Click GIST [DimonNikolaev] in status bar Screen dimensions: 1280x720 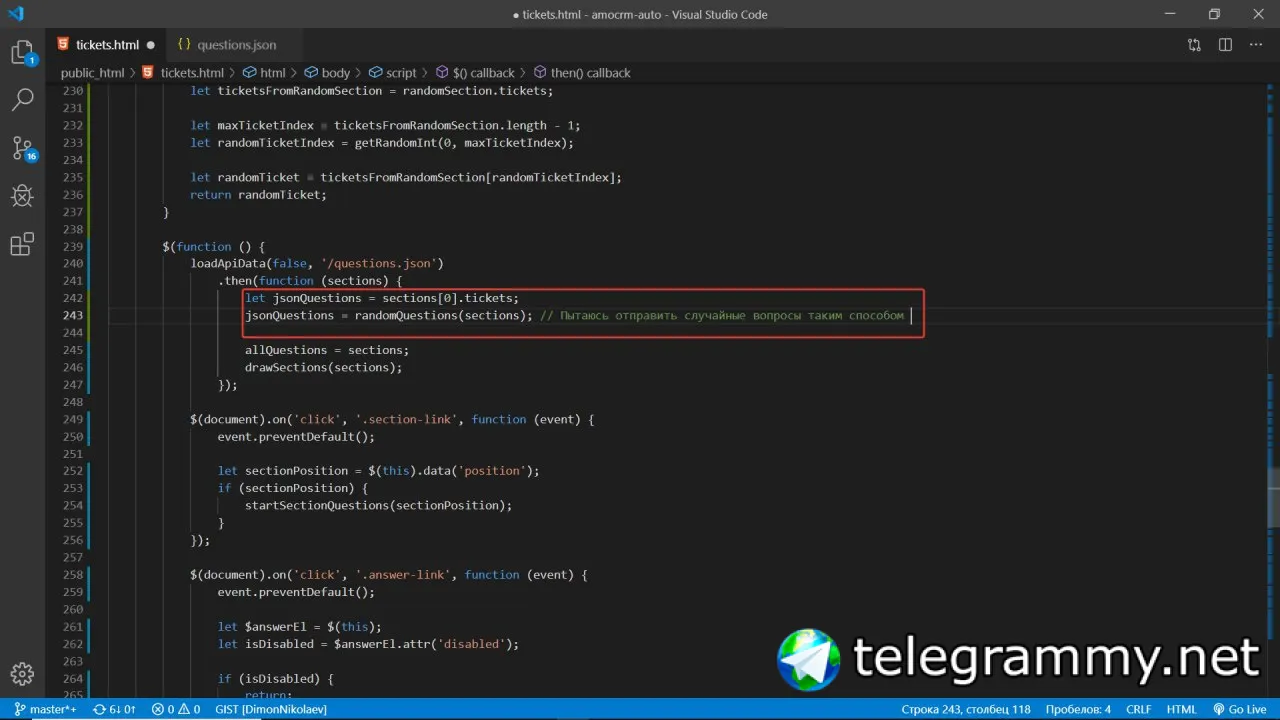click(x=270, y=709)
